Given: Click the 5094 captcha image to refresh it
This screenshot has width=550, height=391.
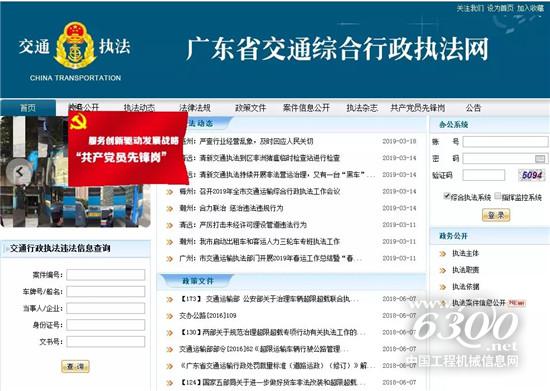Looking at the screenshot, I should pos(531,175).
